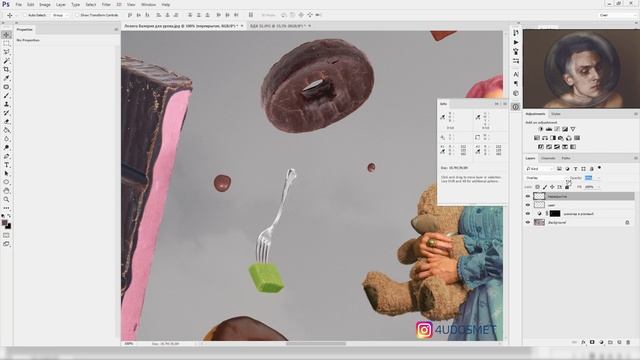This screenshot has height=360, width=640.
Task: Click the black layer mask thumbnail
Action: click(x=555, y=213)
